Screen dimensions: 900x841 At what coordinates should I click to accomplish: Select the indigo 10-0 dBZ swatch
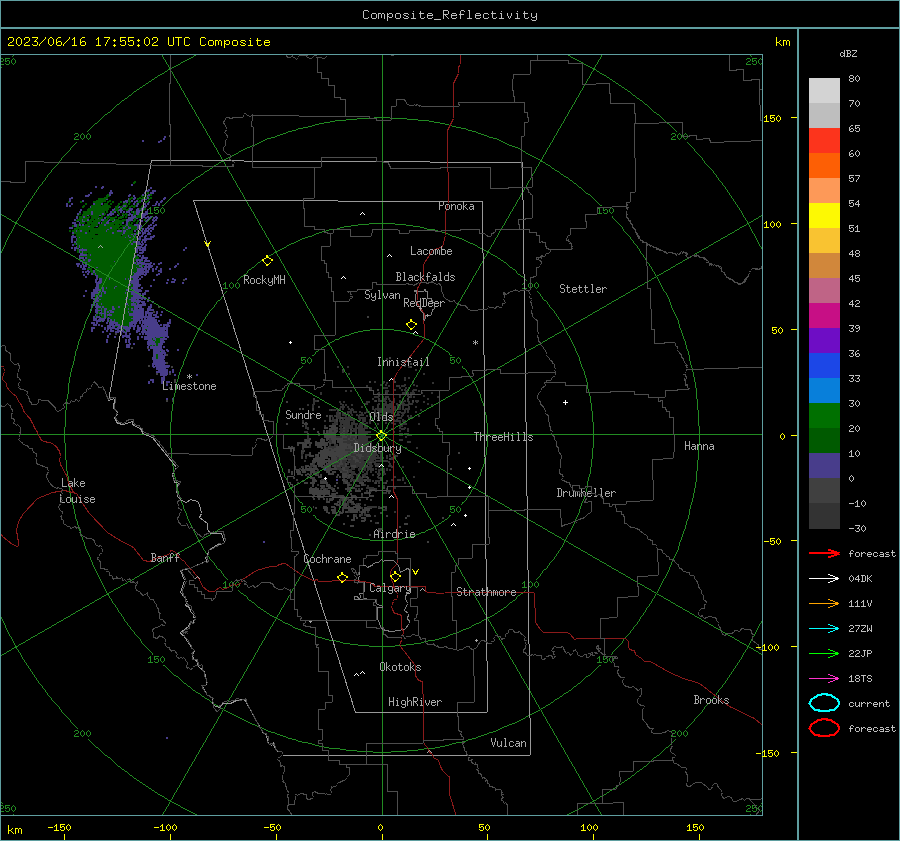click(x=824, y=465)
